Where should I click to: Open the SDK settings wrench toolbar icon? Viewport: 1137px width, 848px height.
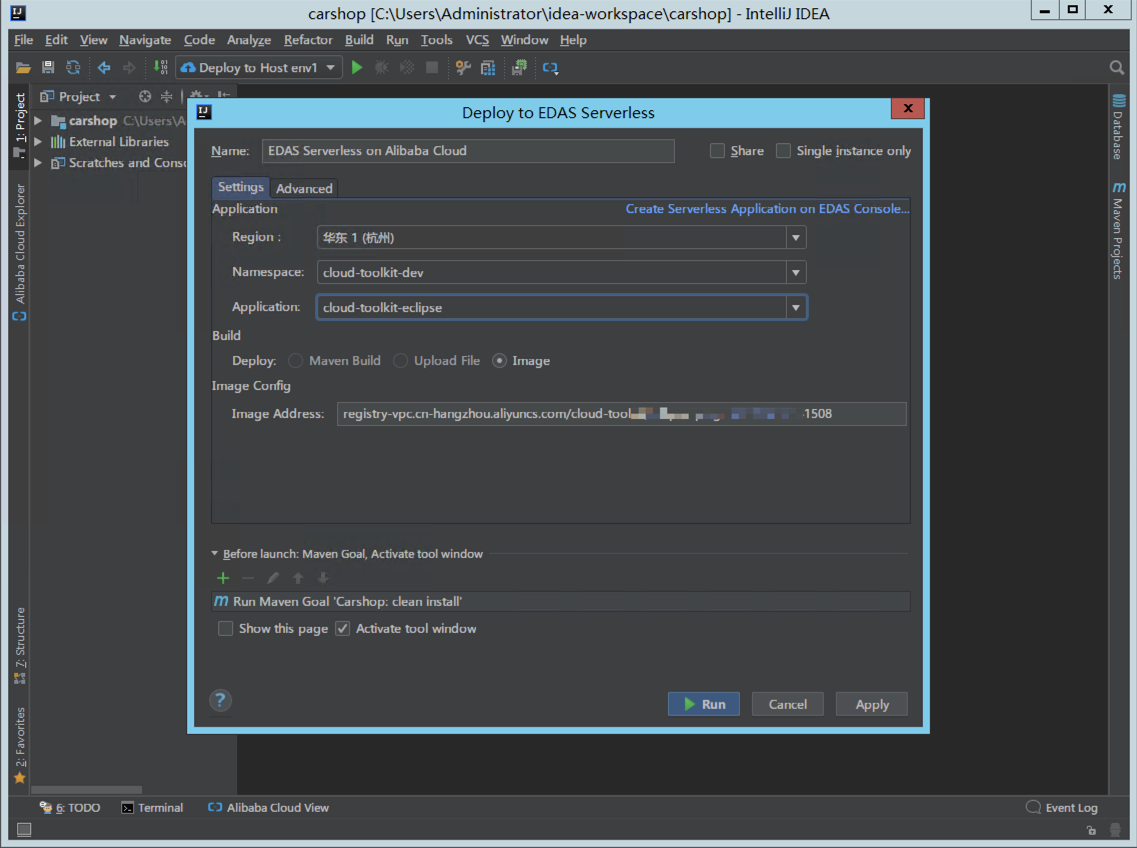(x=463, y=67)
